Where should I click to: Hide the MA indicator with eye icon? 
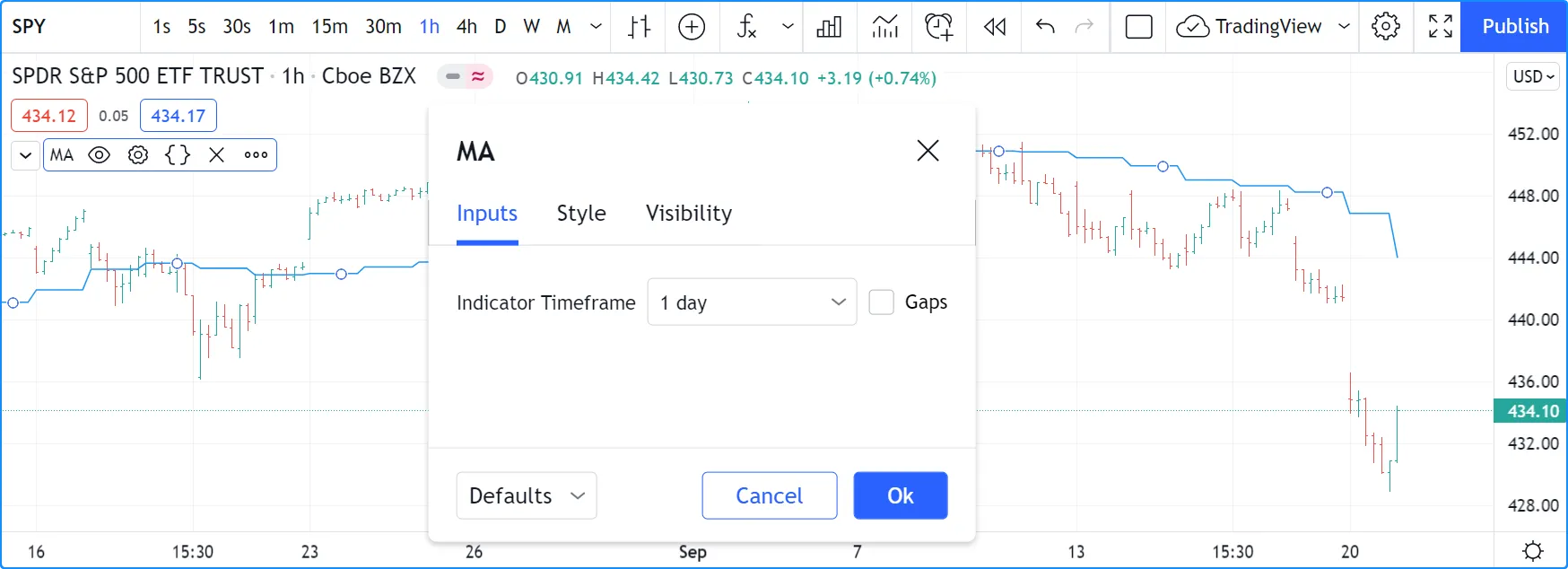coord(100,154)
